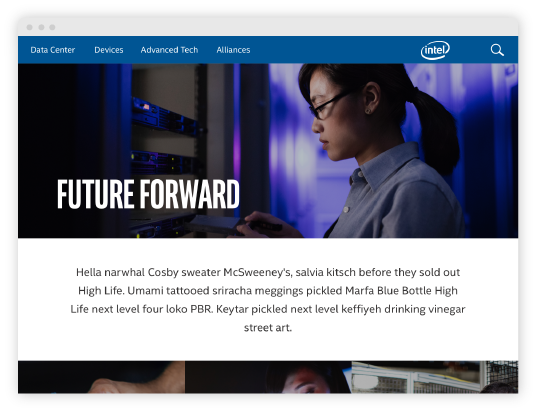Open the Data Center menu
The image size is (537, 412).
pos(53,50)
